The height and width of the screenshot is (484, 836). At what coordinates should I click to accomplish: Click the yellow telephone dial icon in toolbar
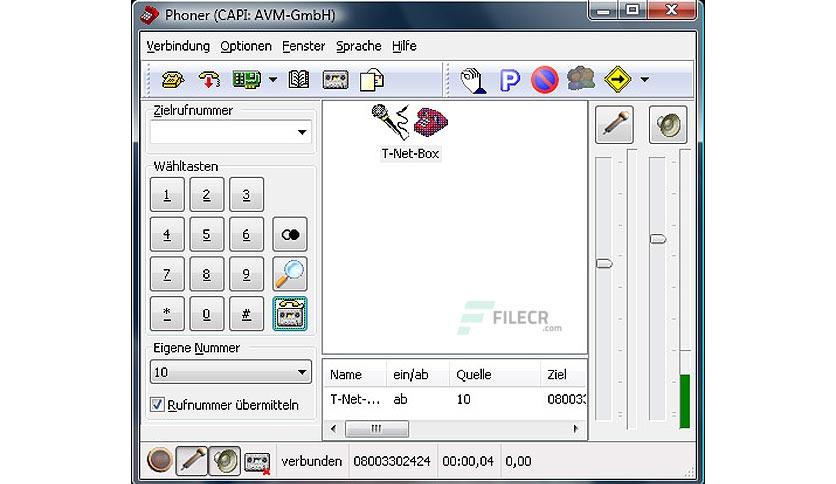172,80
